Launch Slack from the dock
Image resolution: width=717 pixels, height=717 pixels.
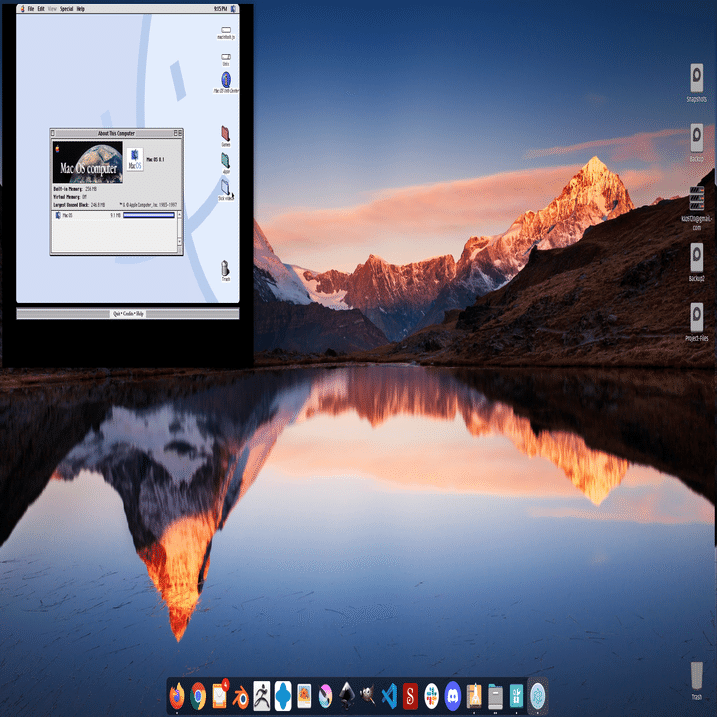click(431, 696)
